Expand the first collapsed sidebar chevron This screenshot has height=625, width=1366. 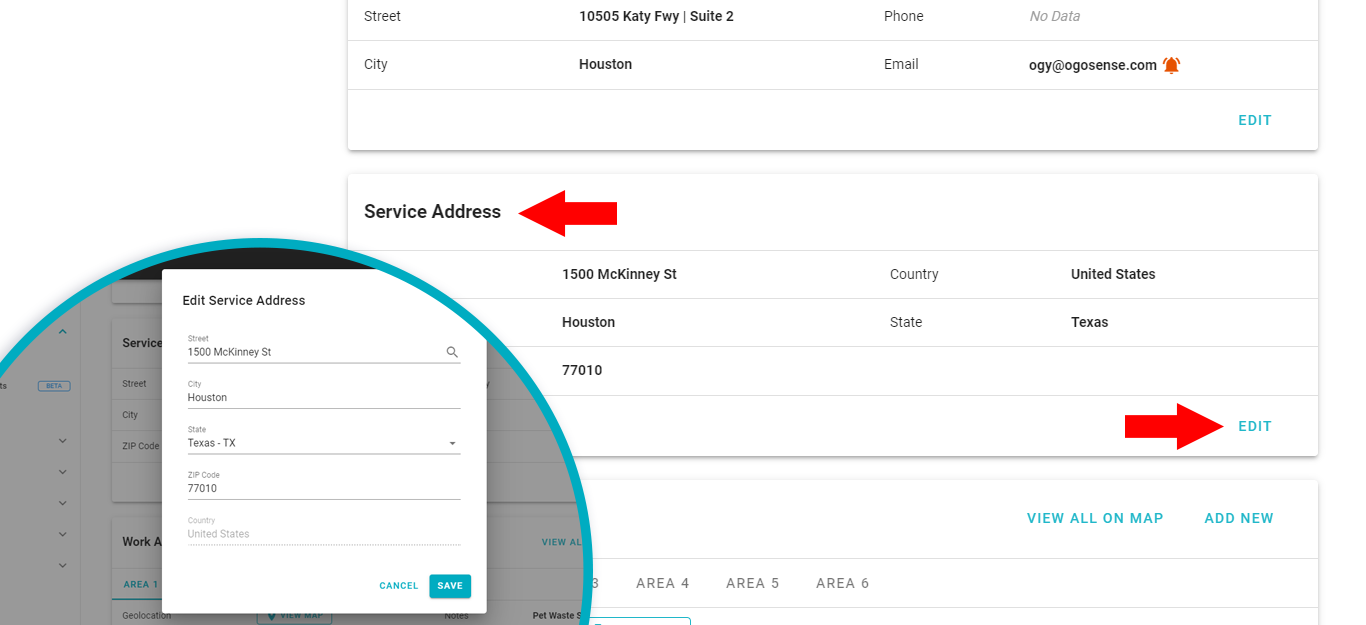point(62,440)
